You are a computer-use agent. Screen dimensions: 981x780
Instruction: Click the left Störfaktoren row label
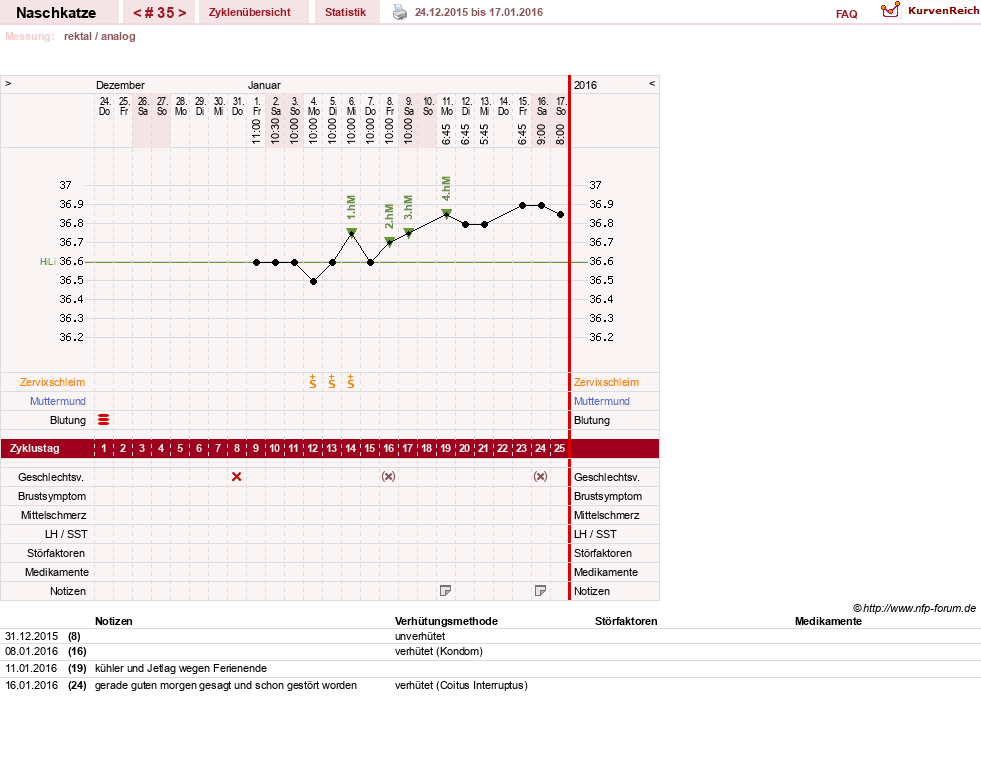pos(56,553)
